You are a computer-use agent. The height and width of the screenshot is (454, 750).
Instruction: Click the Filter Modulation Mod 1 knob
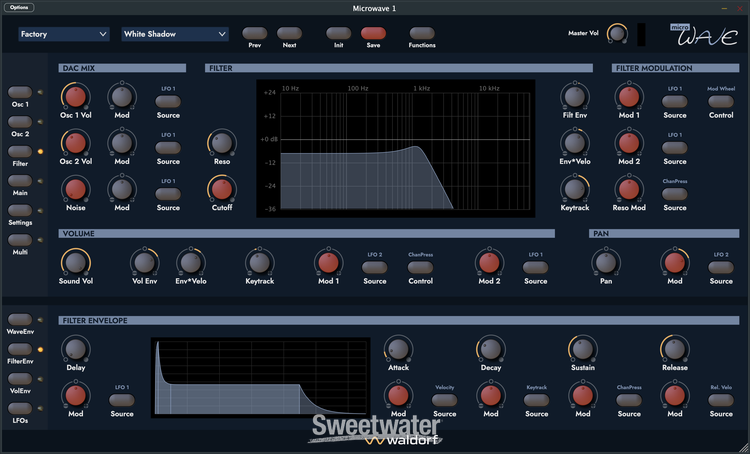[x=629, y=97]
